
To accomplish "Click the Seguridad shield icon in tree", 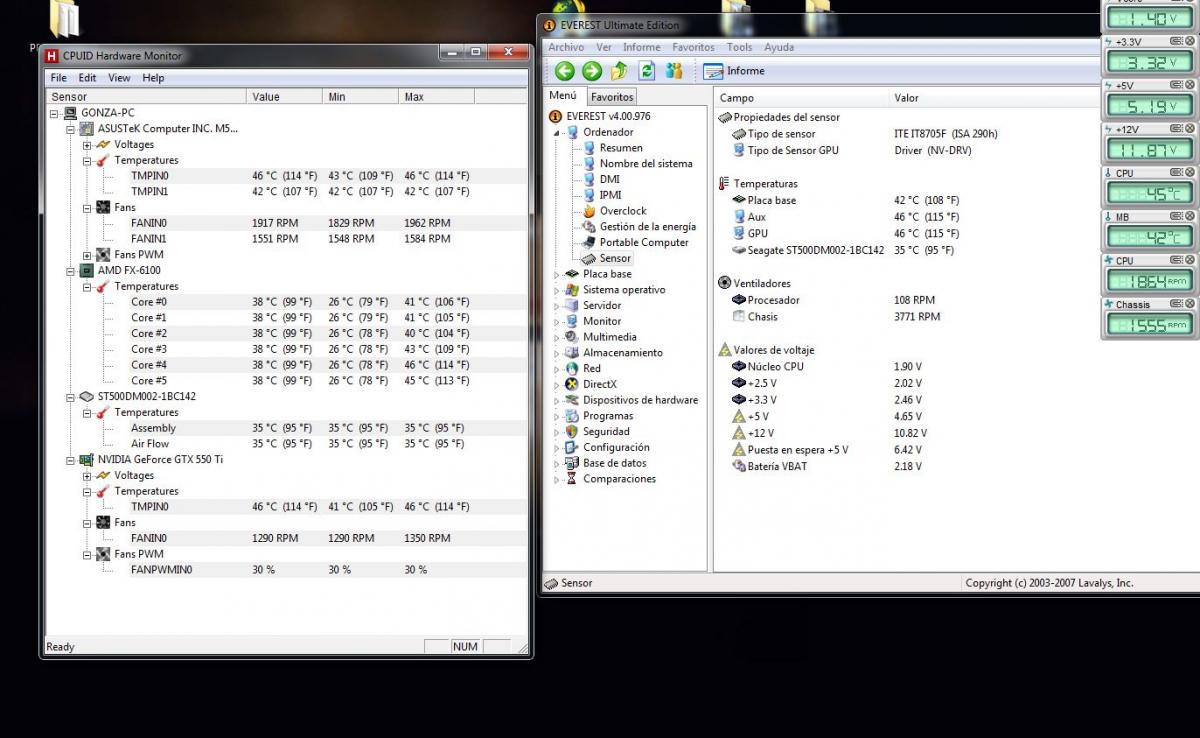I will [x=572, y=432].
